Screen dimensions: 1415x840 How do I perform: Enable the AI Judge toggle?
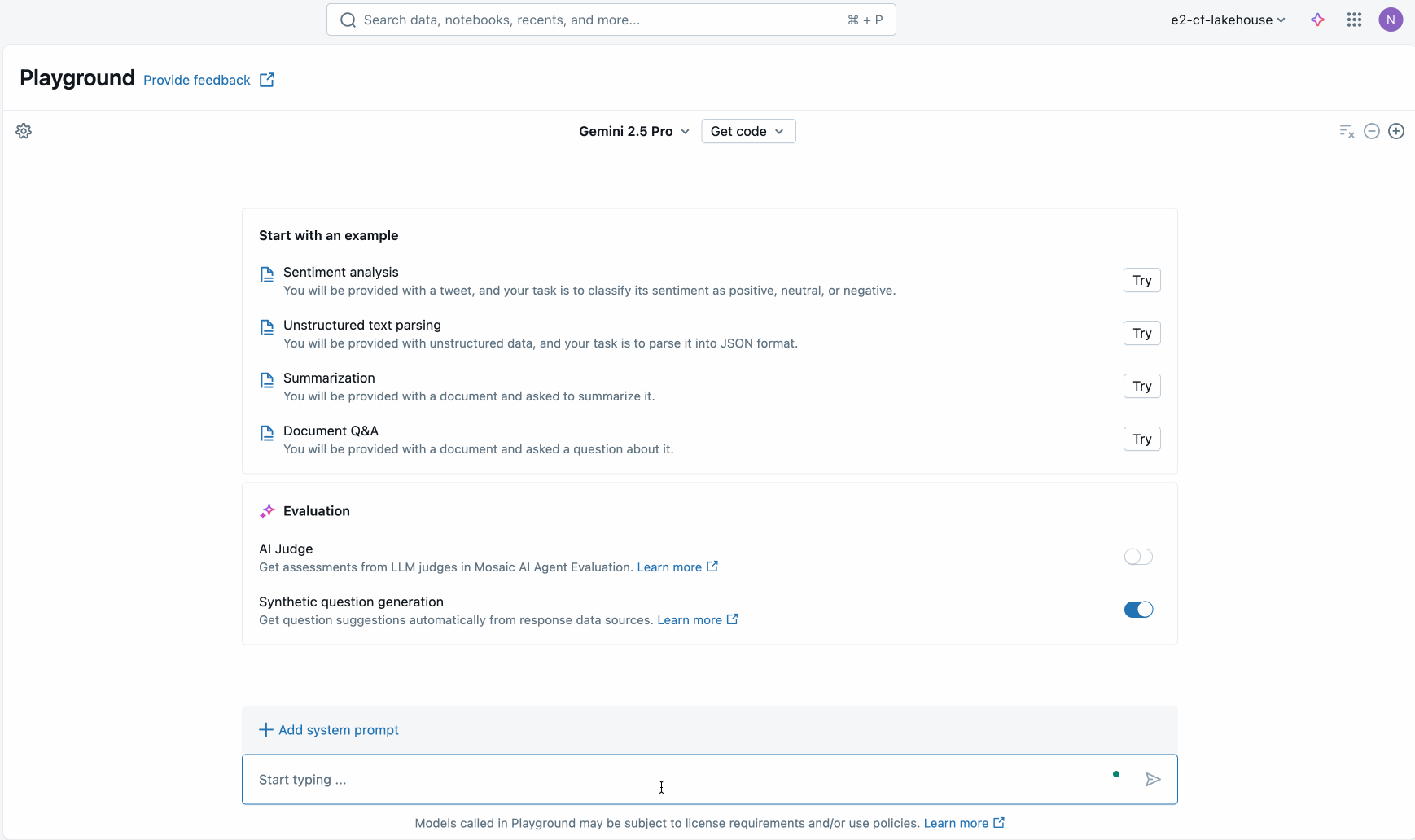(1138, 557)
